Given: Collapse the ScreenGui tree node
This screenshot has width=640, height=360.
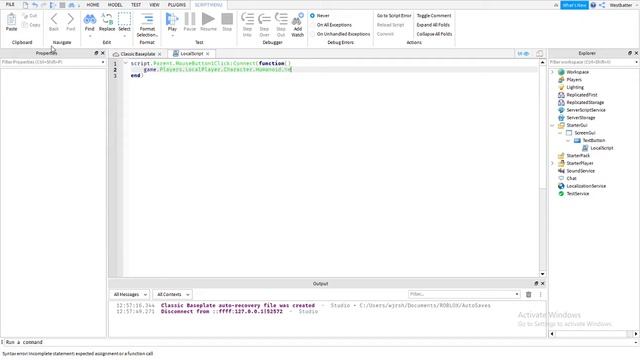Looking at the screenshot, I should click(x=560, y=133).
